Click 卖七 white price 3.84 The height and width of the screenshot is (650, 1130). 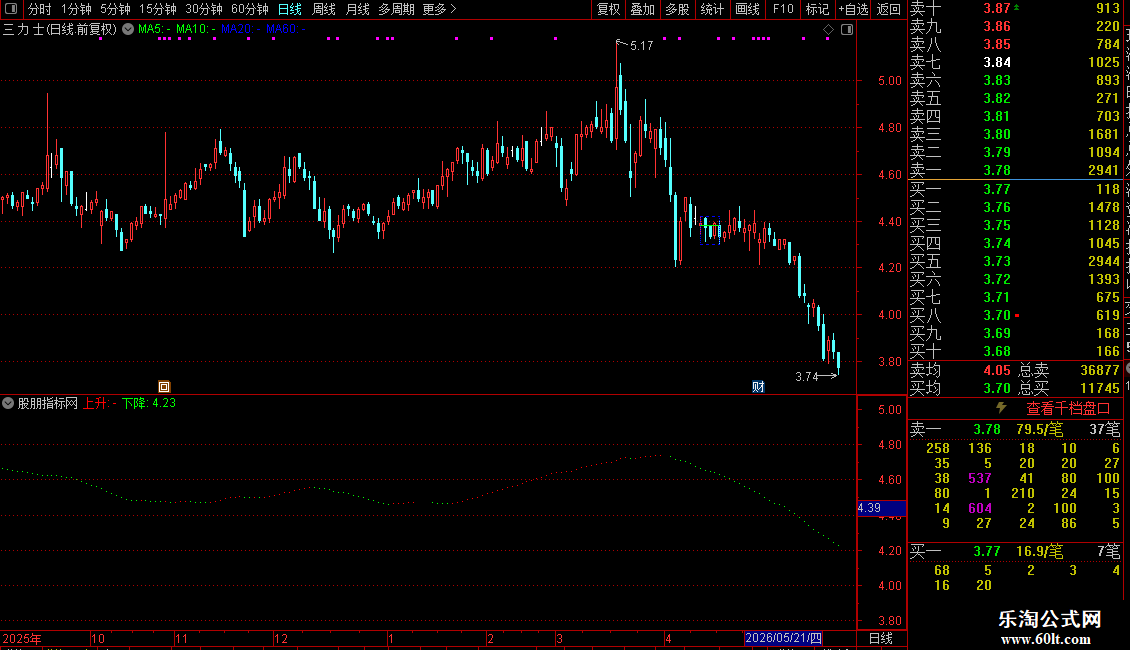997,62
